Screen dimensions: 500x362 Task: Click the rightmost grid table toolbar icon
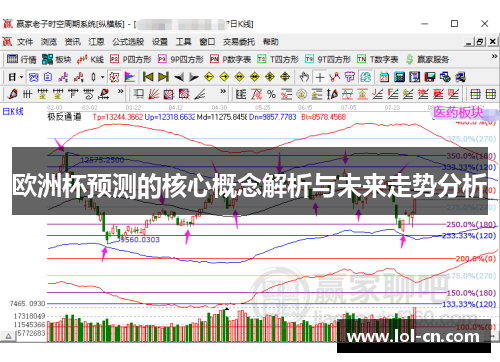491,94
